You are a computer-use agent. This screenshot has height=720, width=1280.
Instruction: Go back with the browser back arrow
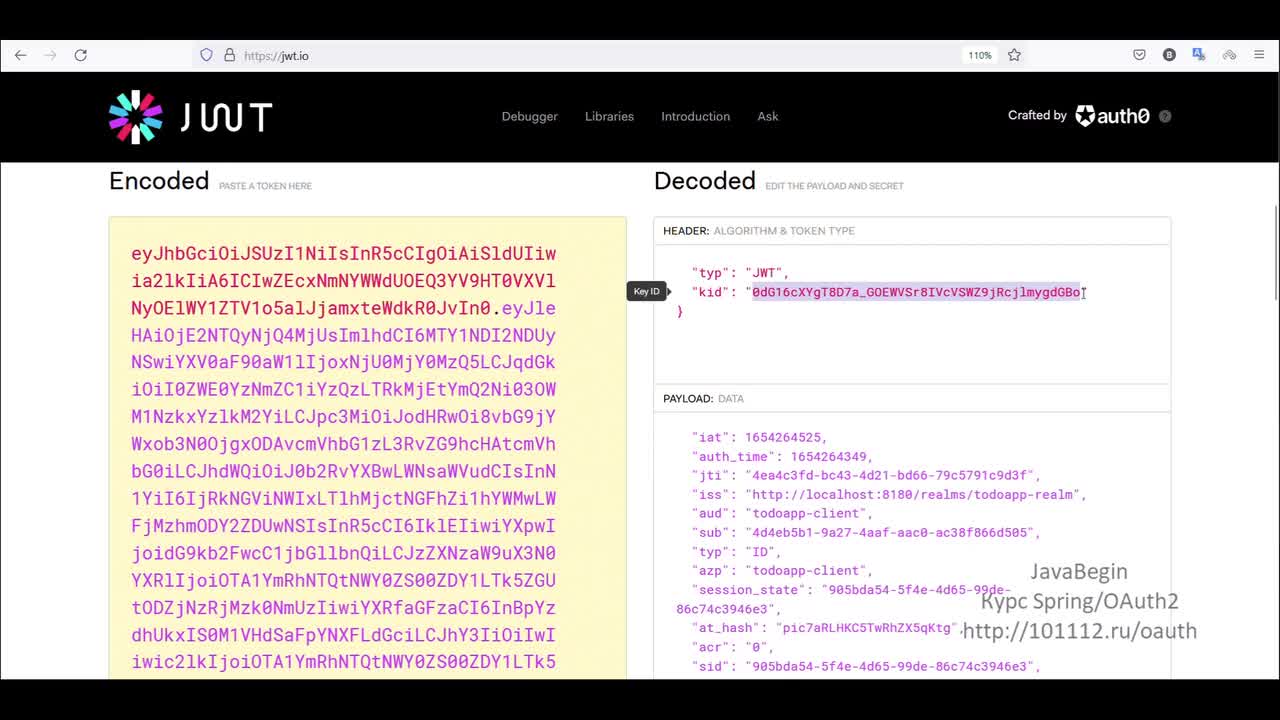[x=20, y=55]
